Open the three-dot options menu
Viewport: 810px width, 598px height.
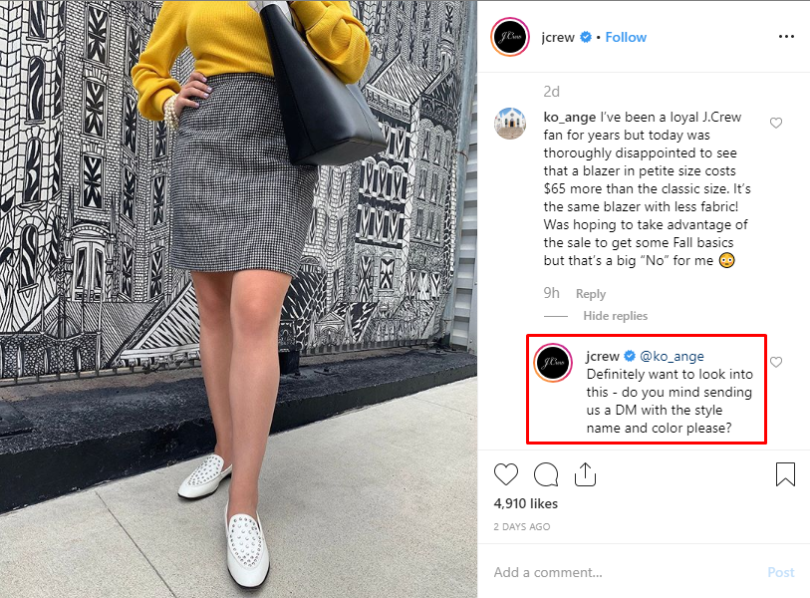pos(786,37)
